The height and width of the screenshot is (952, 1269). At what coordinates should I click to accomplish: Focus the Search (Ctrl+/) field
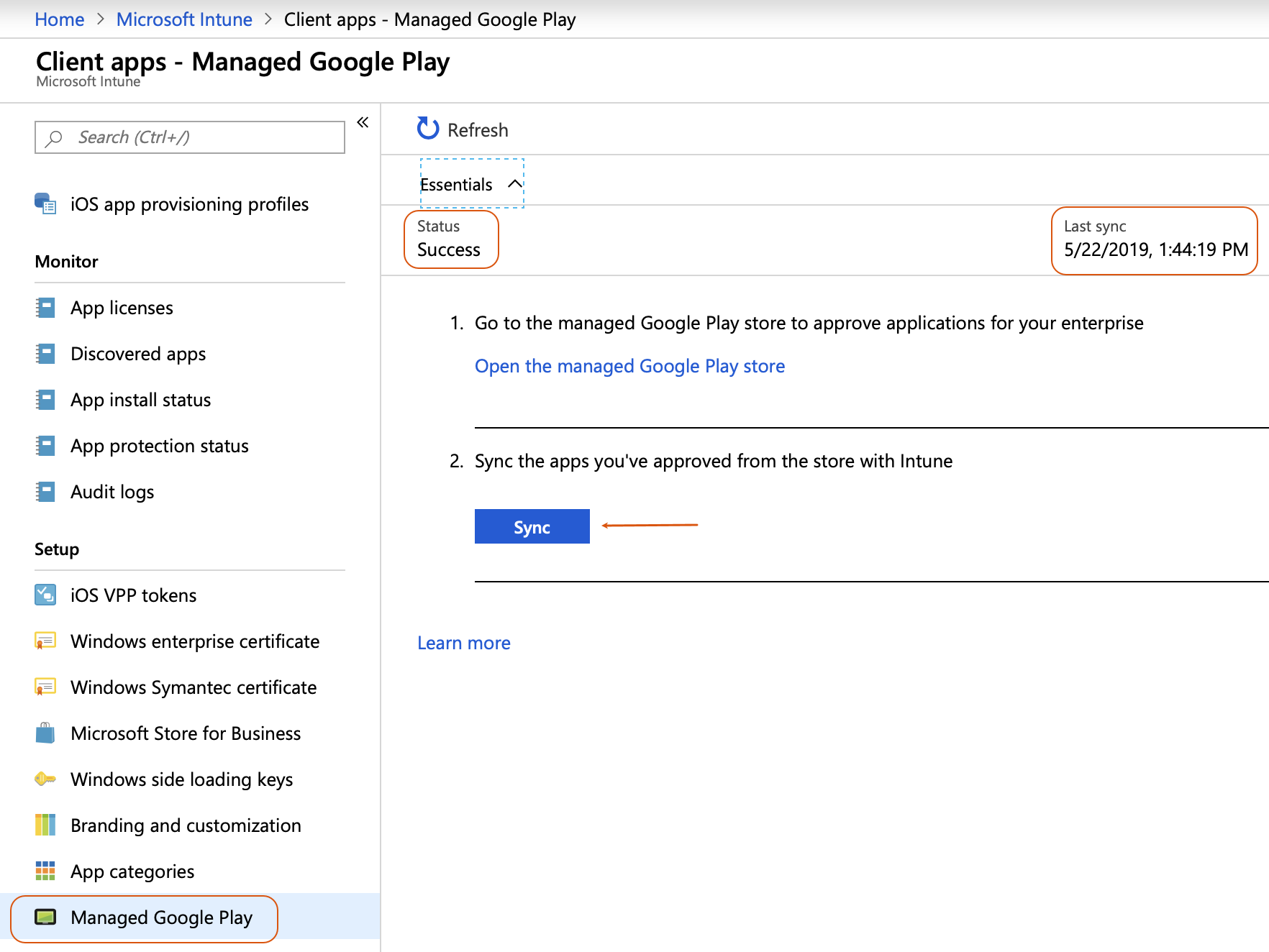(190, 137)
